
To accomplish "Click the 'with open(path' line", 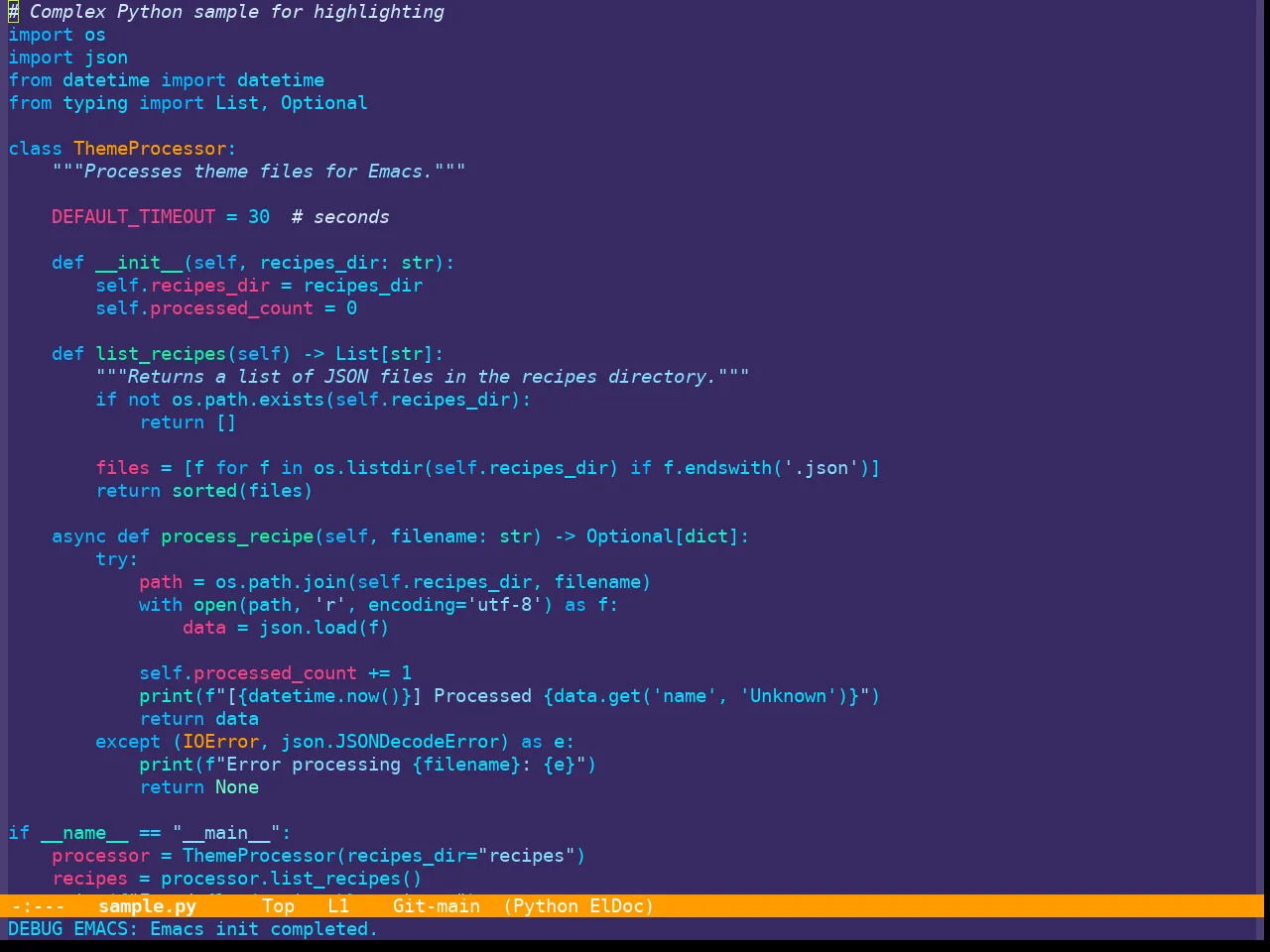I will [x=378, y=605].
